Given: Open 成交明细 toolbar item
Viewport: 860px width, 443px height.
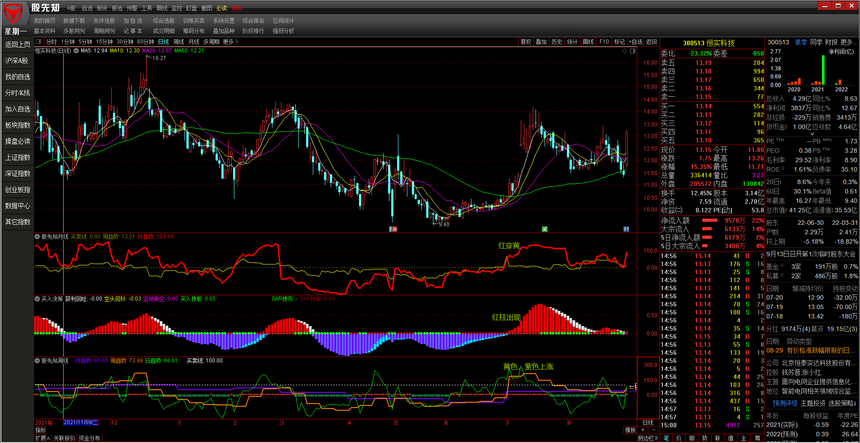Looking at the screenshot, I should coord(164,31).
